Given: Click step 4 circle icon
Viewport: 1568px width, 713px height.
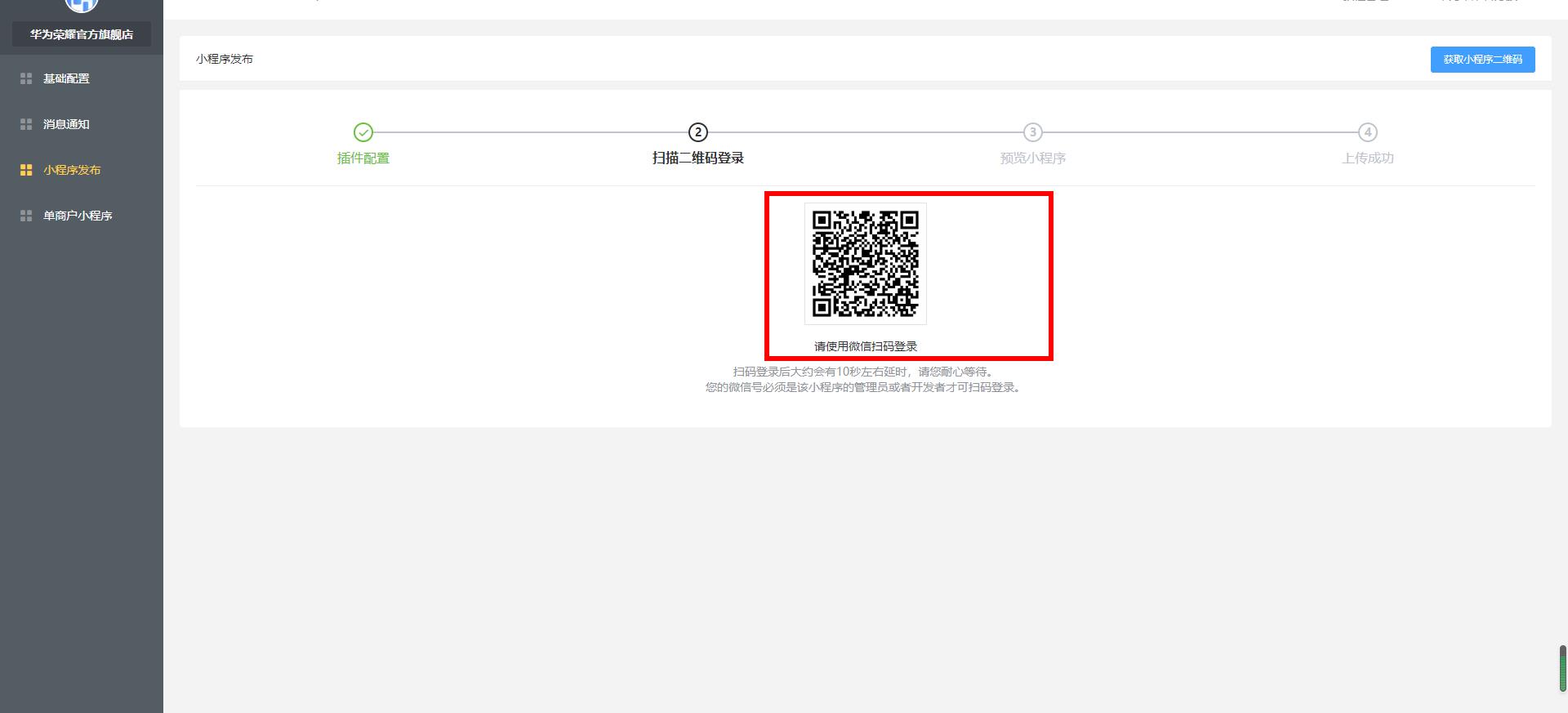Looking at the screenshot, I should point(1368,132).
